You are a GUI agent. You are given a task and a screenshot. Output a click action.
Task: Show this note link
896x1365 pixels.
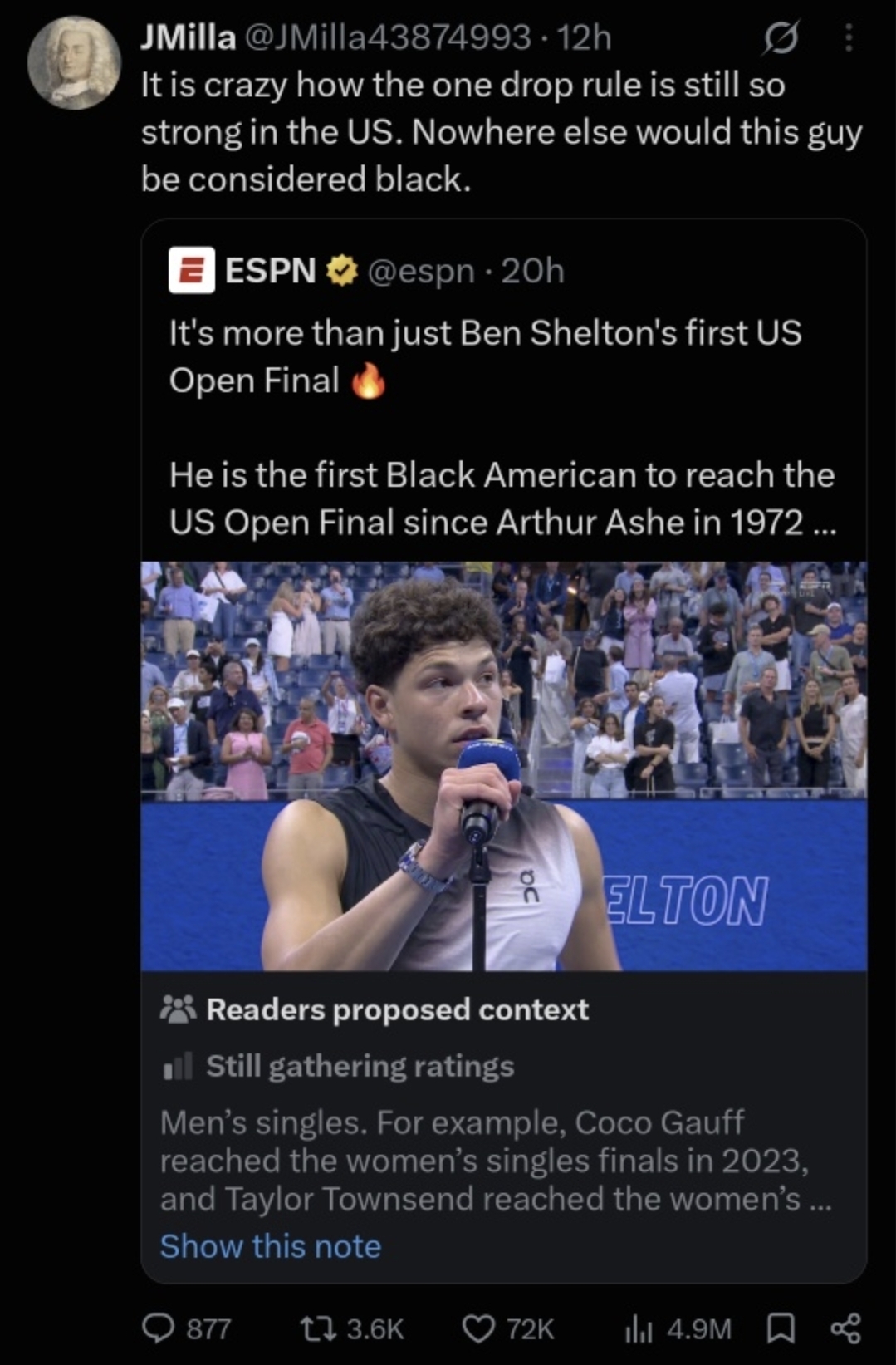coord(271,1246)
